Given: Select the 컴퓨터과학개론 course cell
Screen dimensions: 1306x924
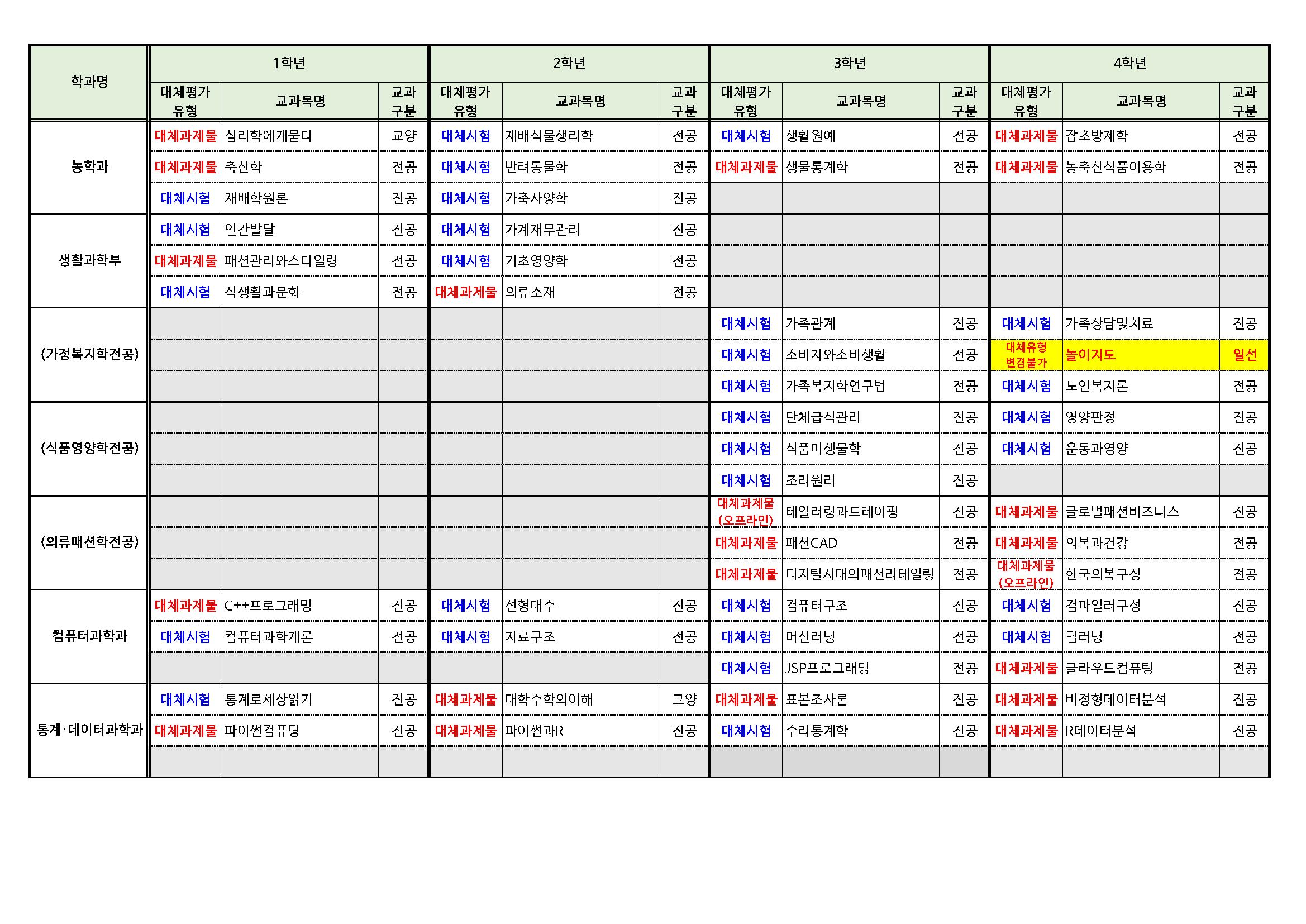Looking at the screenshot, I should (x=301, y=636).
